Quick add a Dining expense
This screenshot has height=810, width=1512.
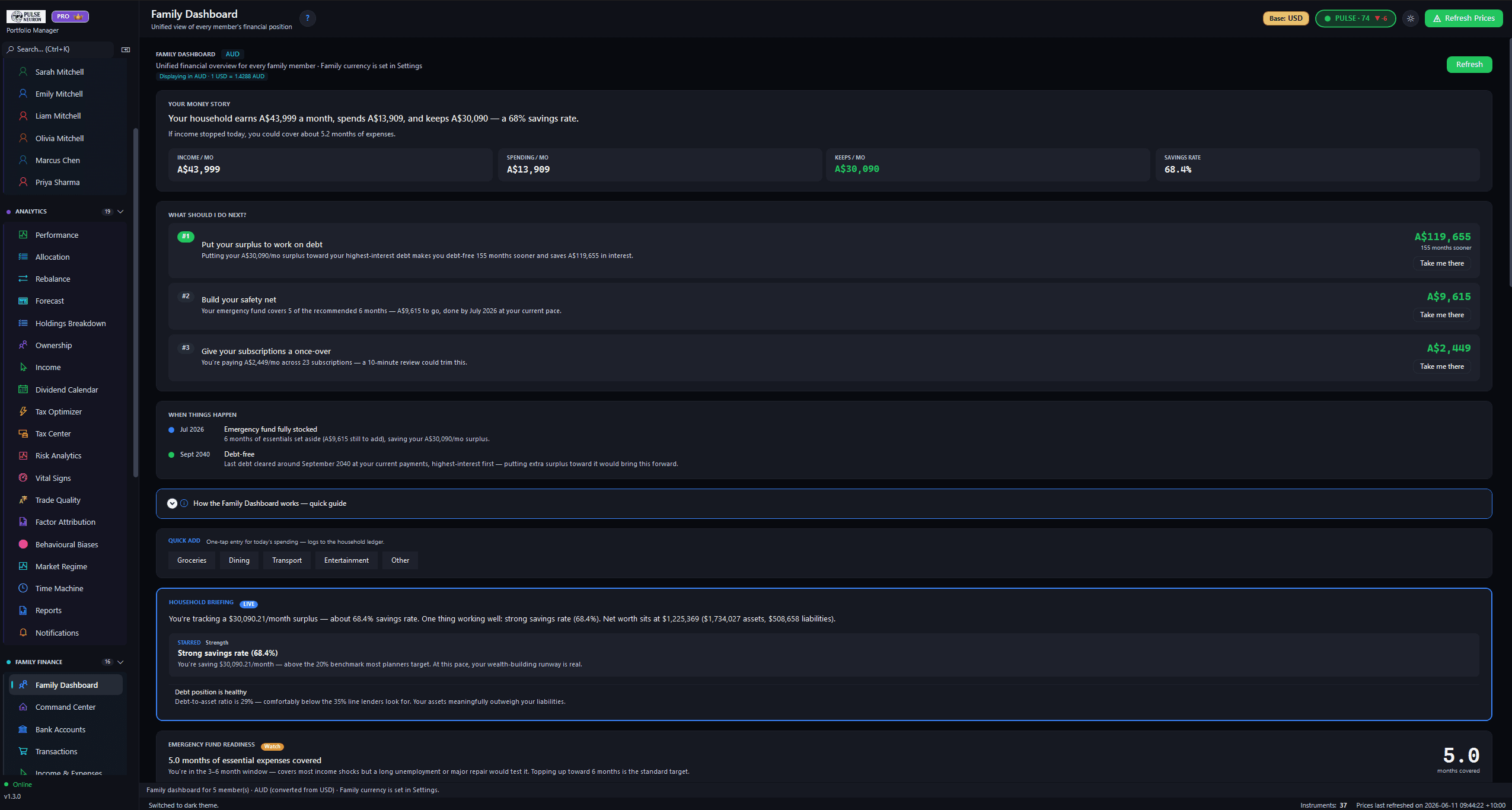pyautogui.click(x=239, y=560)
